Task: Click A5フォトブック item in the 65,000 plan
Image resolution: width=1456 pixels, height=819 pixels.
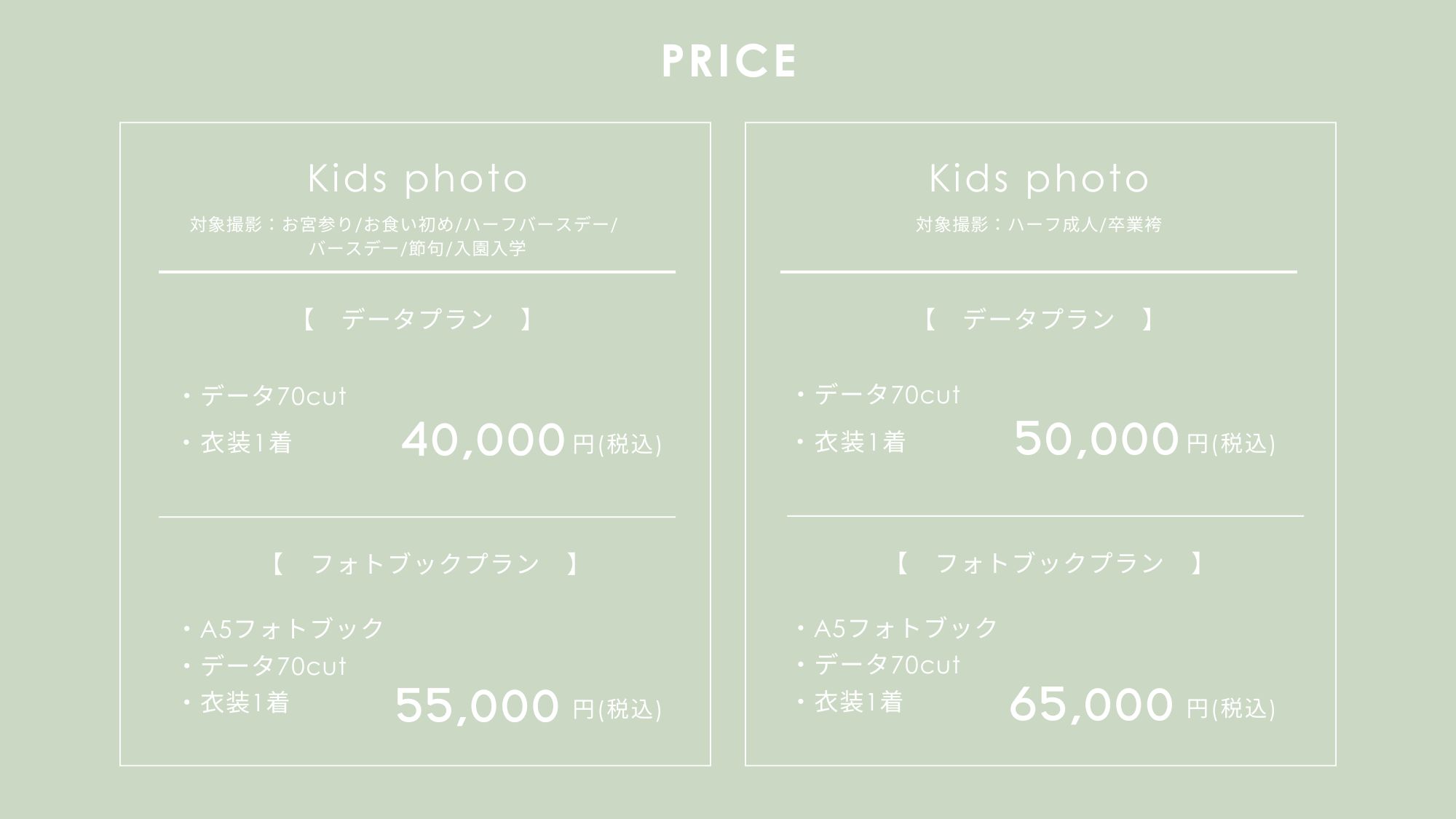Action: tap(905, 628)
